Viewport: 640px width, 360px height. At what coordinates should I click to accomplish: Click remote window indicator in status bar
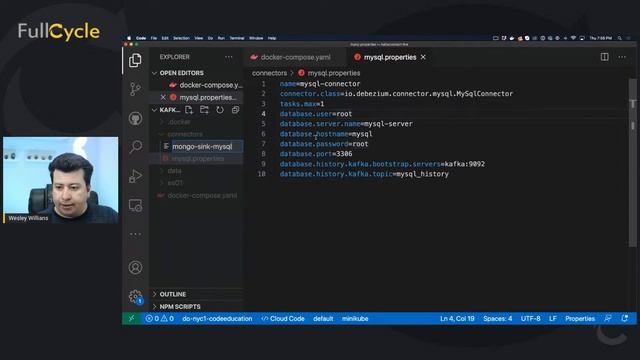click(x=131, y=318)
